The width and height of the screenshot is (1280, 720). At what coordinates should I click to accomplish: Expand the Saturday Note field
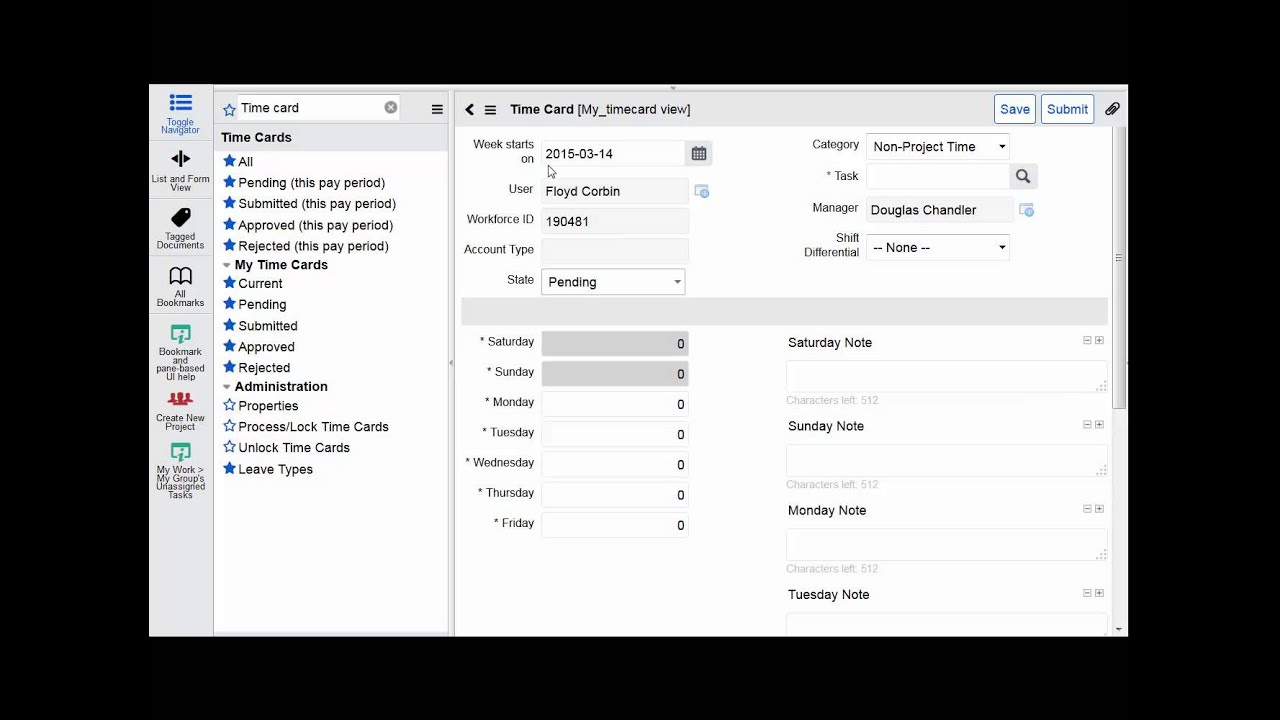(1099, 340)
